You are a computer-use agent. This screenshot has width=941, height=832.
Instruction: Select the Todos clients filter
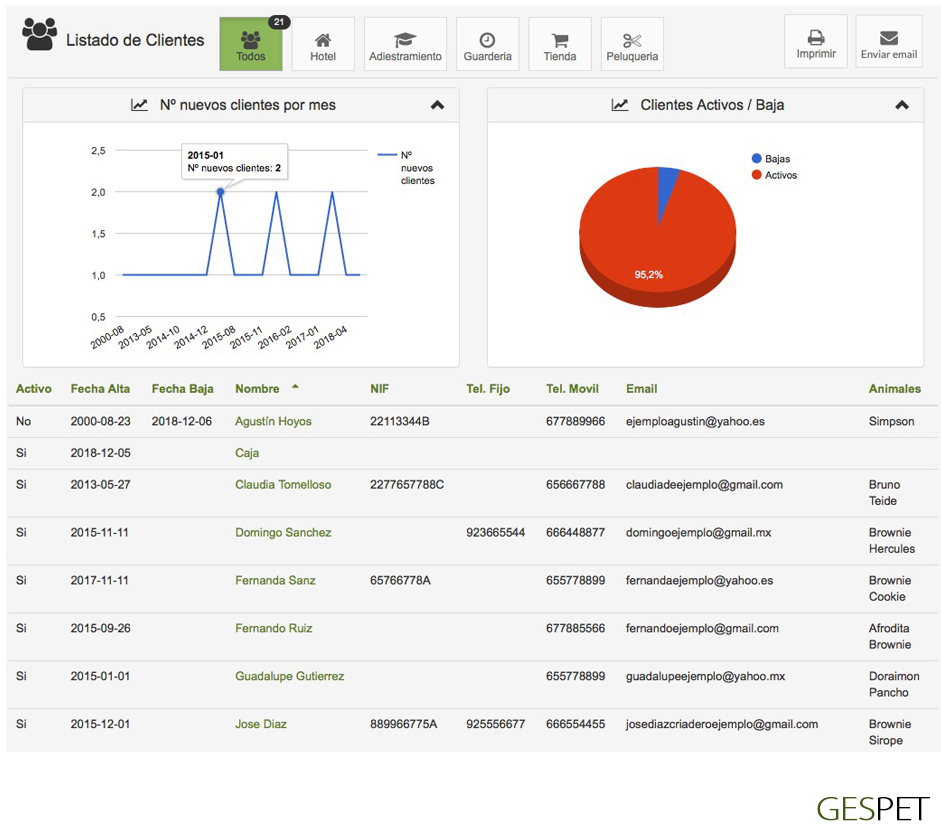pyautogui.click(x=251, y=44)
